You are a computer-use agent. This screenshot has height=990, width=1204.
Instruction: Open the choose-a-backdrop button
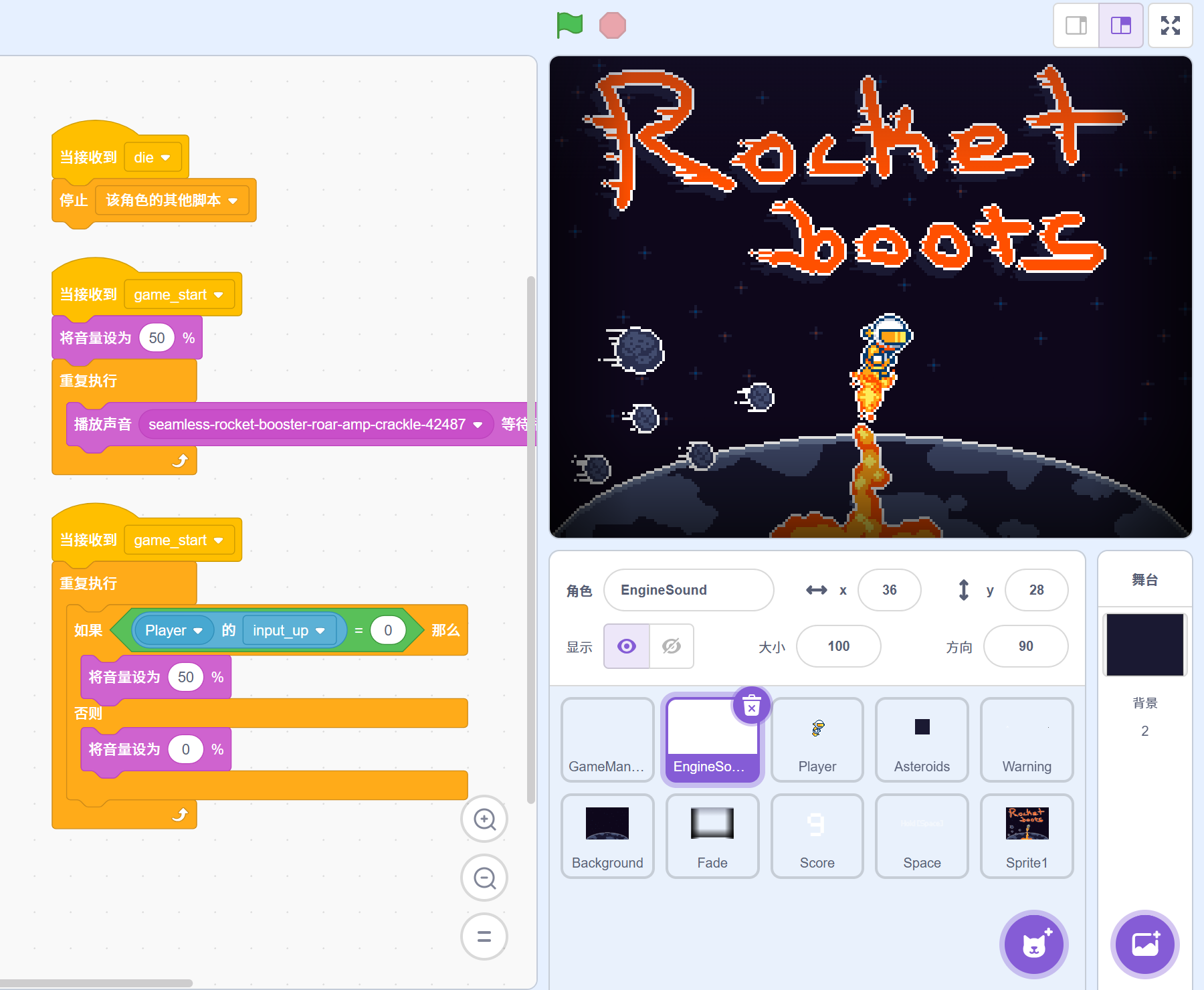point(1144,945)
